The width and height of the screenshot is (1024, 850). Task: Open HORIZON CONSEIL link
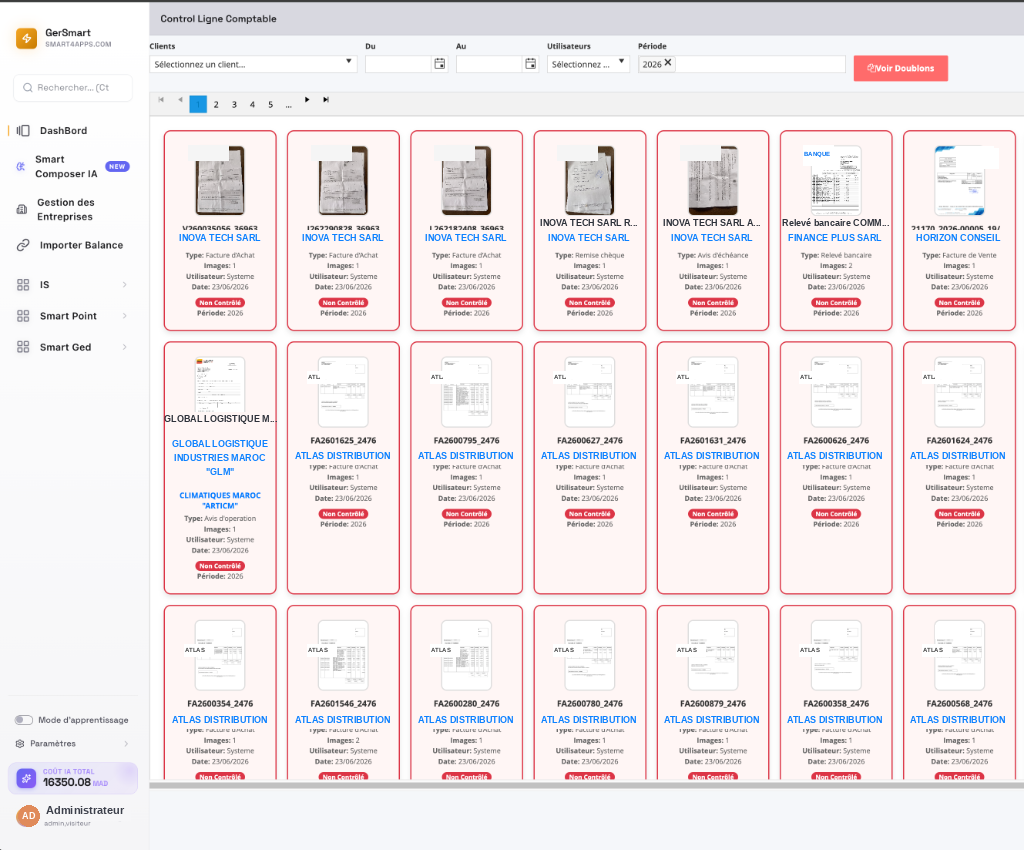pos(957,238)
